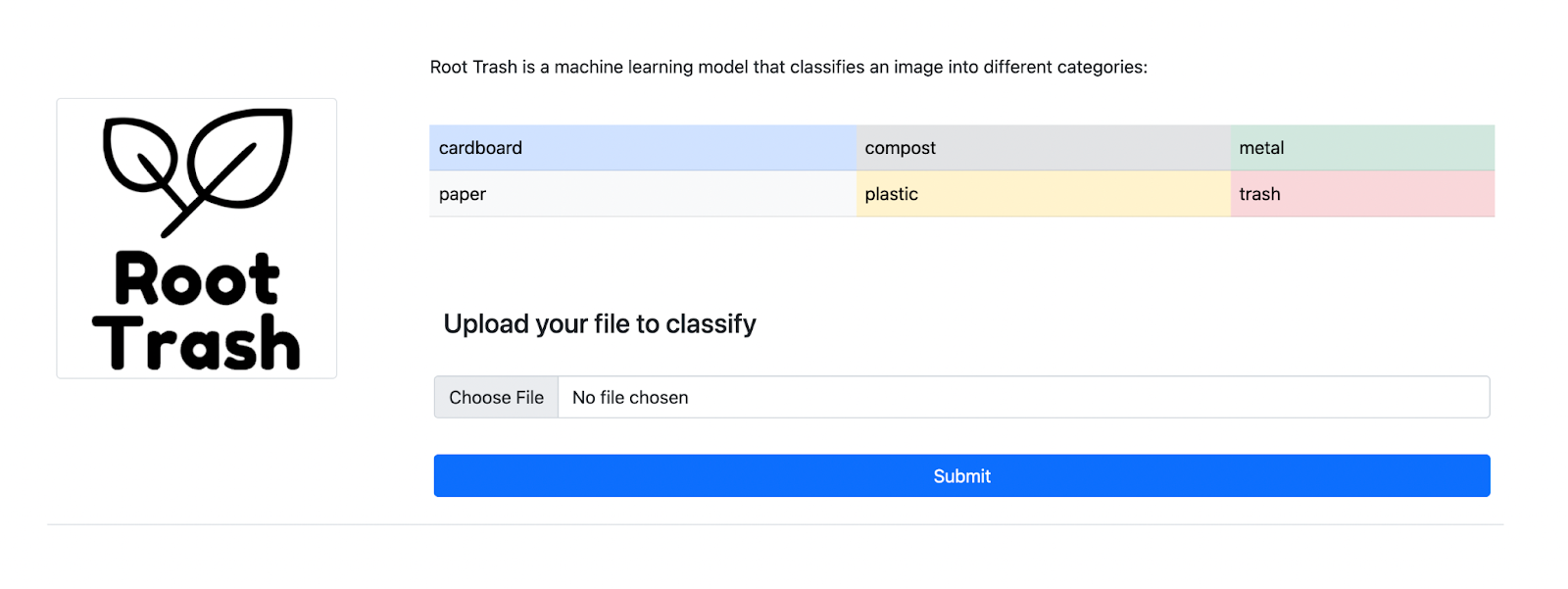Viewport: 1568px width, 589px height.
Task: Select the yellow plastic category cell
Action: (x=1043, y=194)
